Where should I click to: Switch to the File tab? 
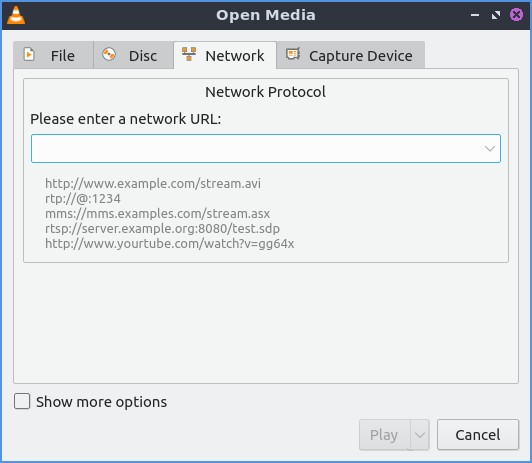click(x=53, y=55)
